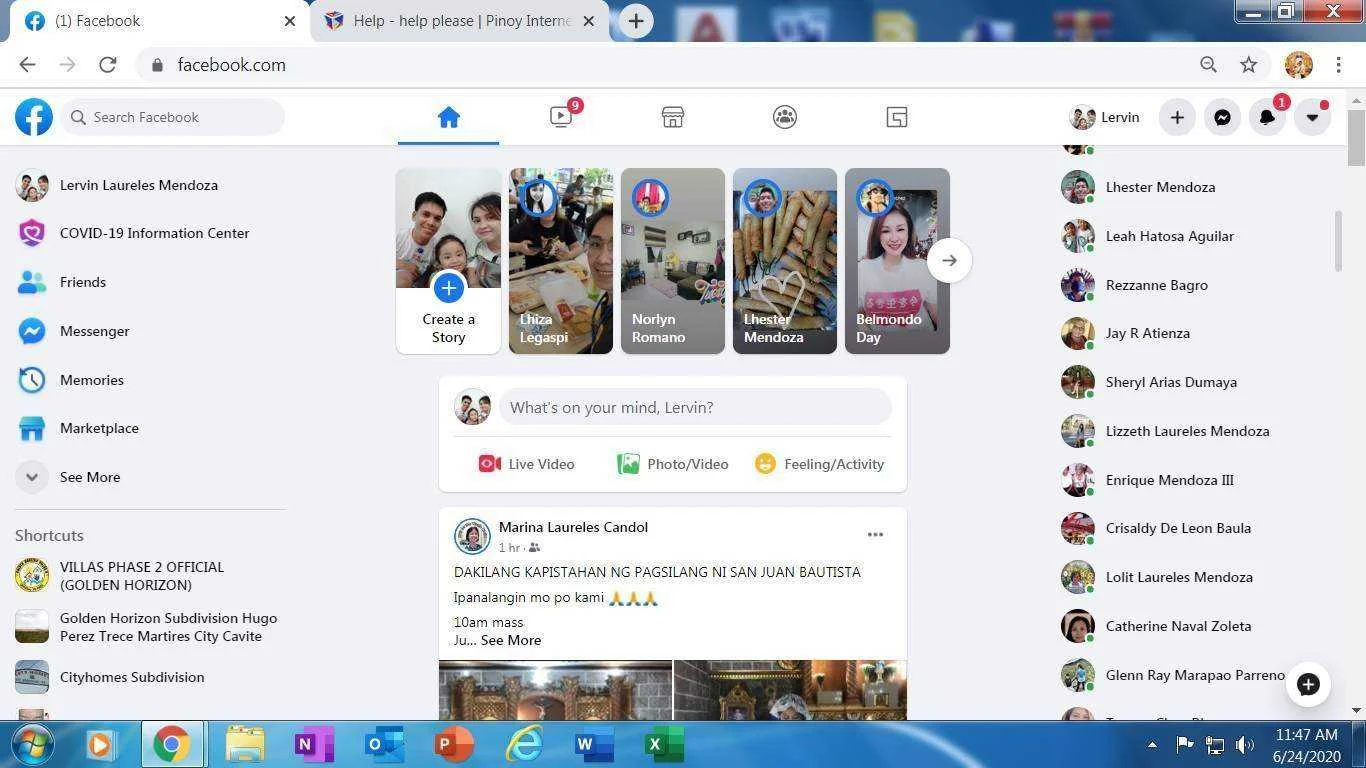Show hidden system tray icons
Screen dimensions: 1366x768
[x=1152, y=744]
